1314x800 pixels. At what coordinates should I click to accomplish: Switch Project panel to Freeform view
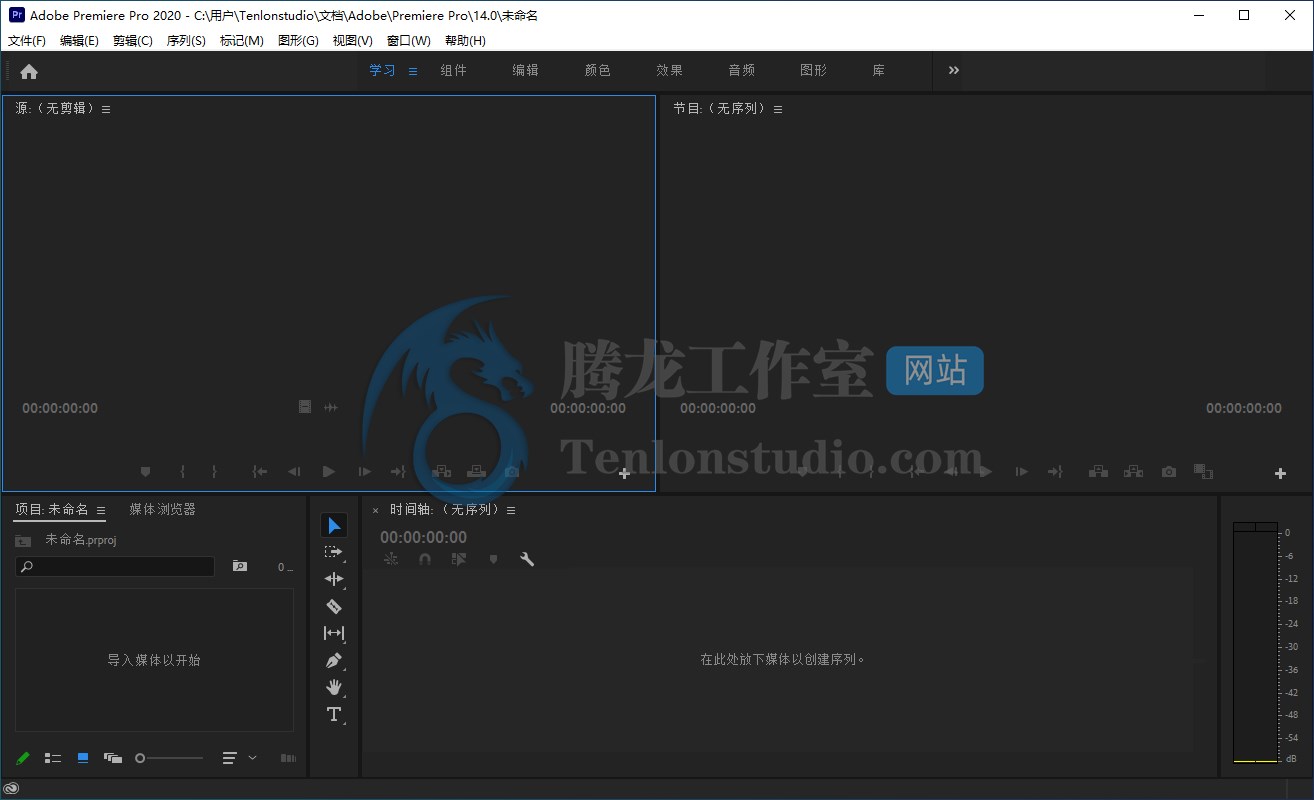coord(113,758)
